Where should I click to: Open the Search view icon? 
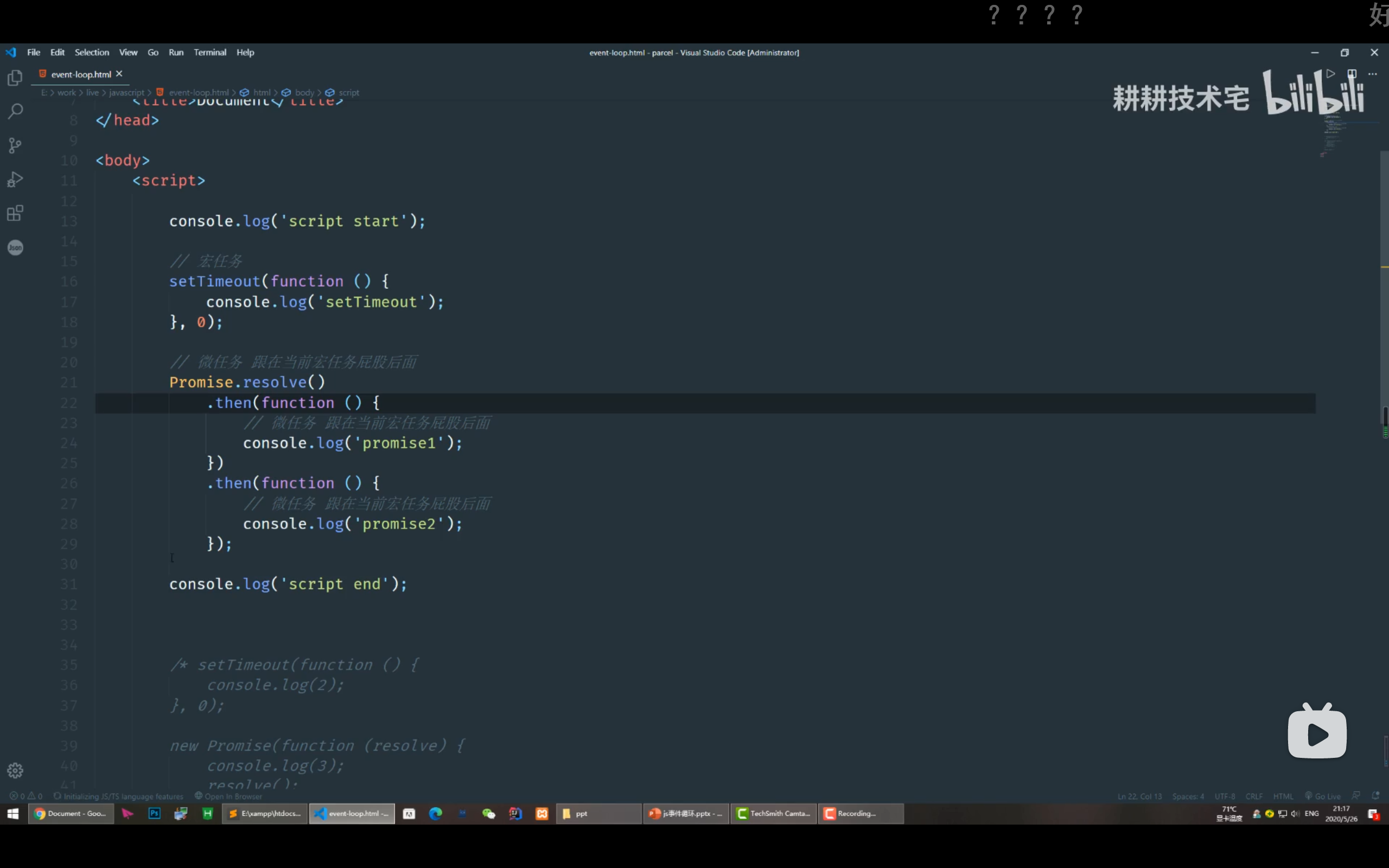15,111
